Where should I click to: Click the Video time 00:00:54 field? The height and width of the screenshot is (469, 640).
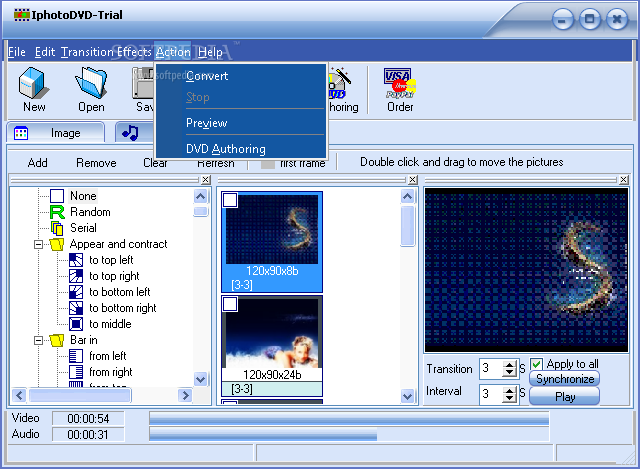pyautogui.click(x=88, y=418)
